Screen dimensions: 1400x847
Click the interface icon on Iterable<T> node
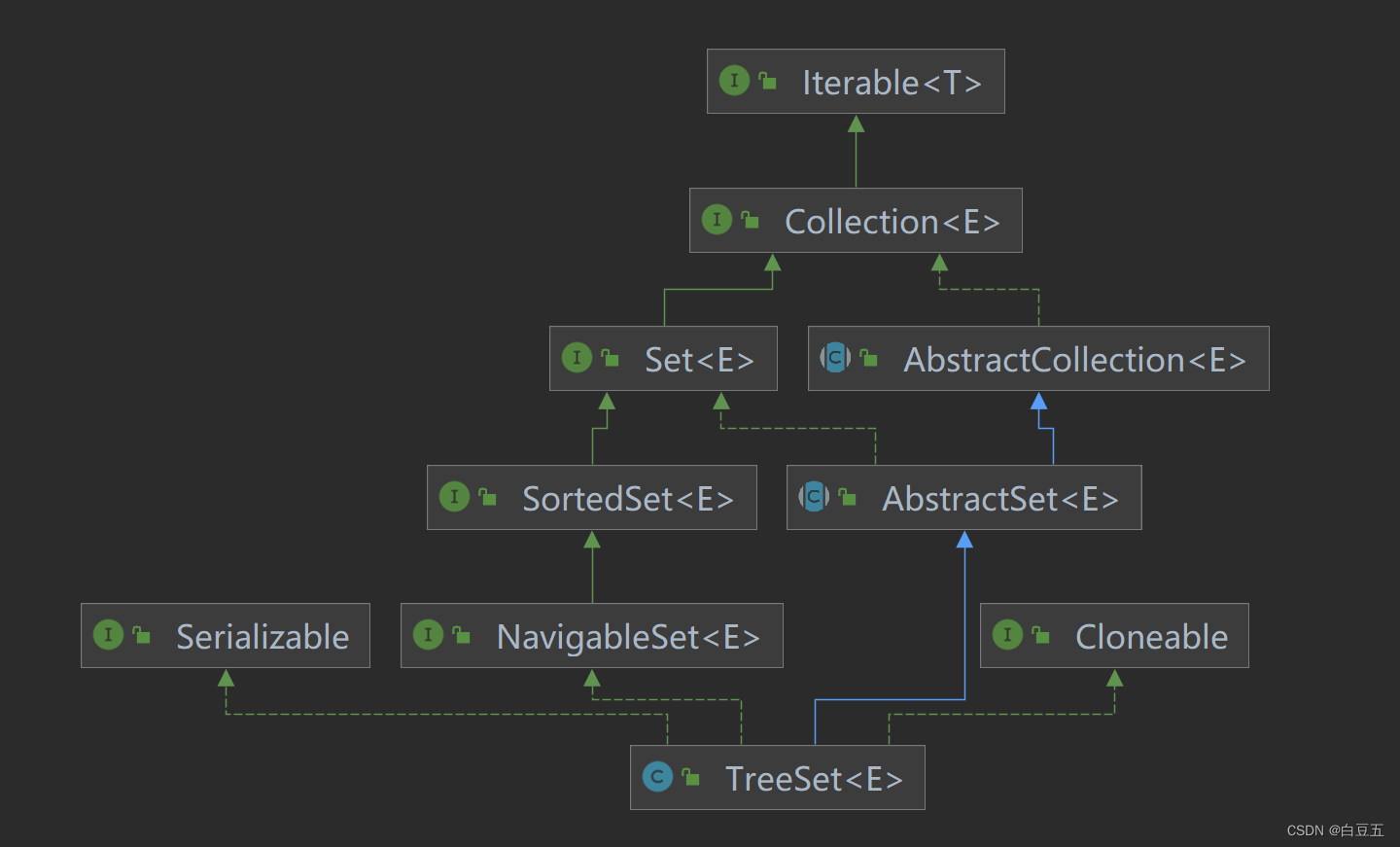(x=734, y=81)
